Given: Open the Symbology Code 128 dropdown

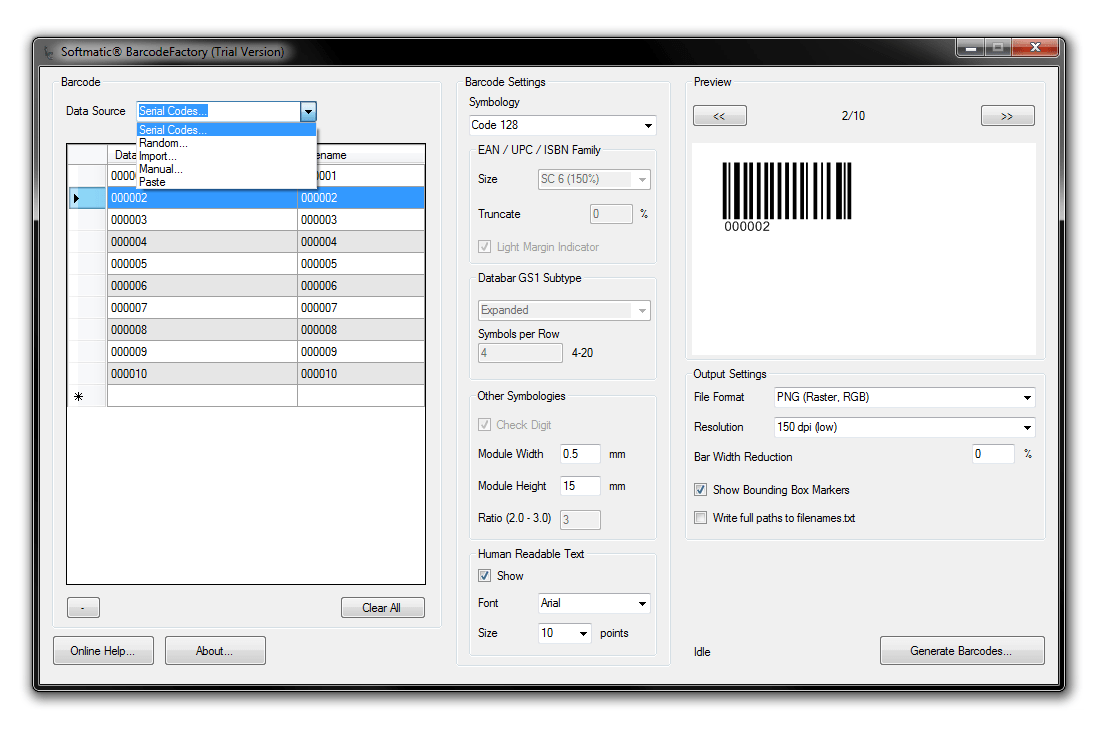Looking at the screenshot, I should 563,125.
